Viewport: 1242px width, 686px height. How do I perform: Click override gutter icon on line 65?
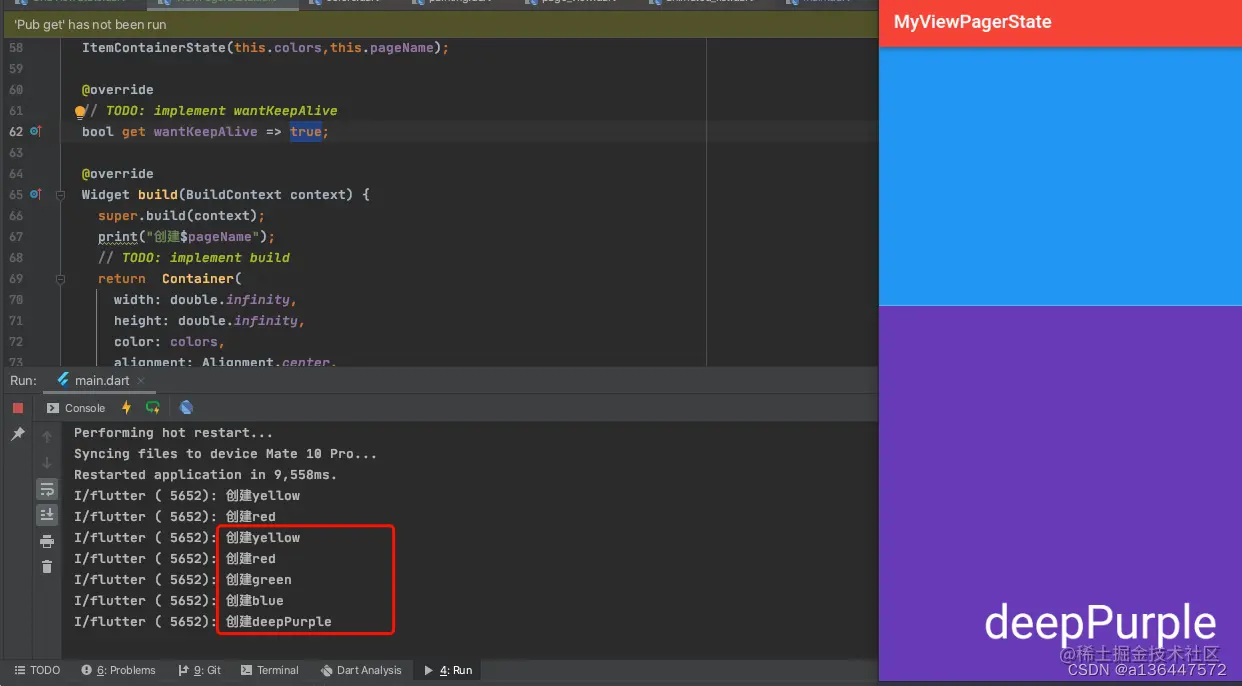pyautogui.click(x=35, y=195)
